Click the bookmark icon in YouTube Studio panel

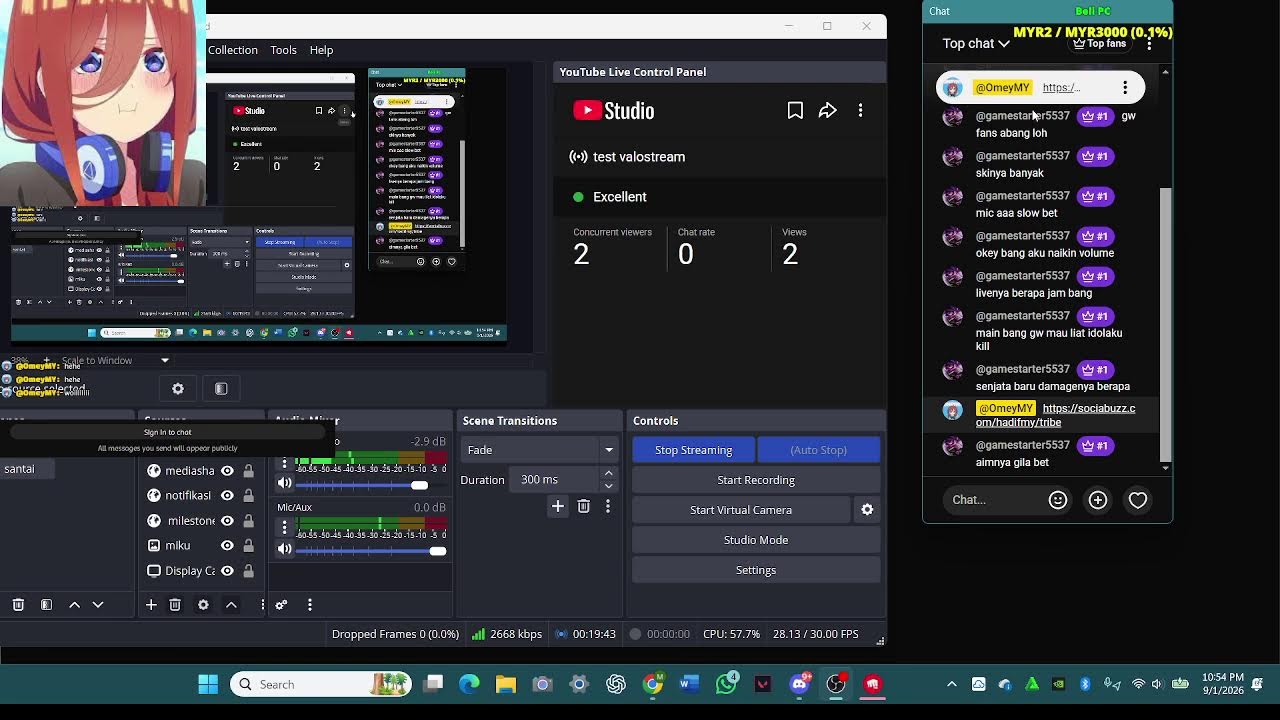click(795, 111)
